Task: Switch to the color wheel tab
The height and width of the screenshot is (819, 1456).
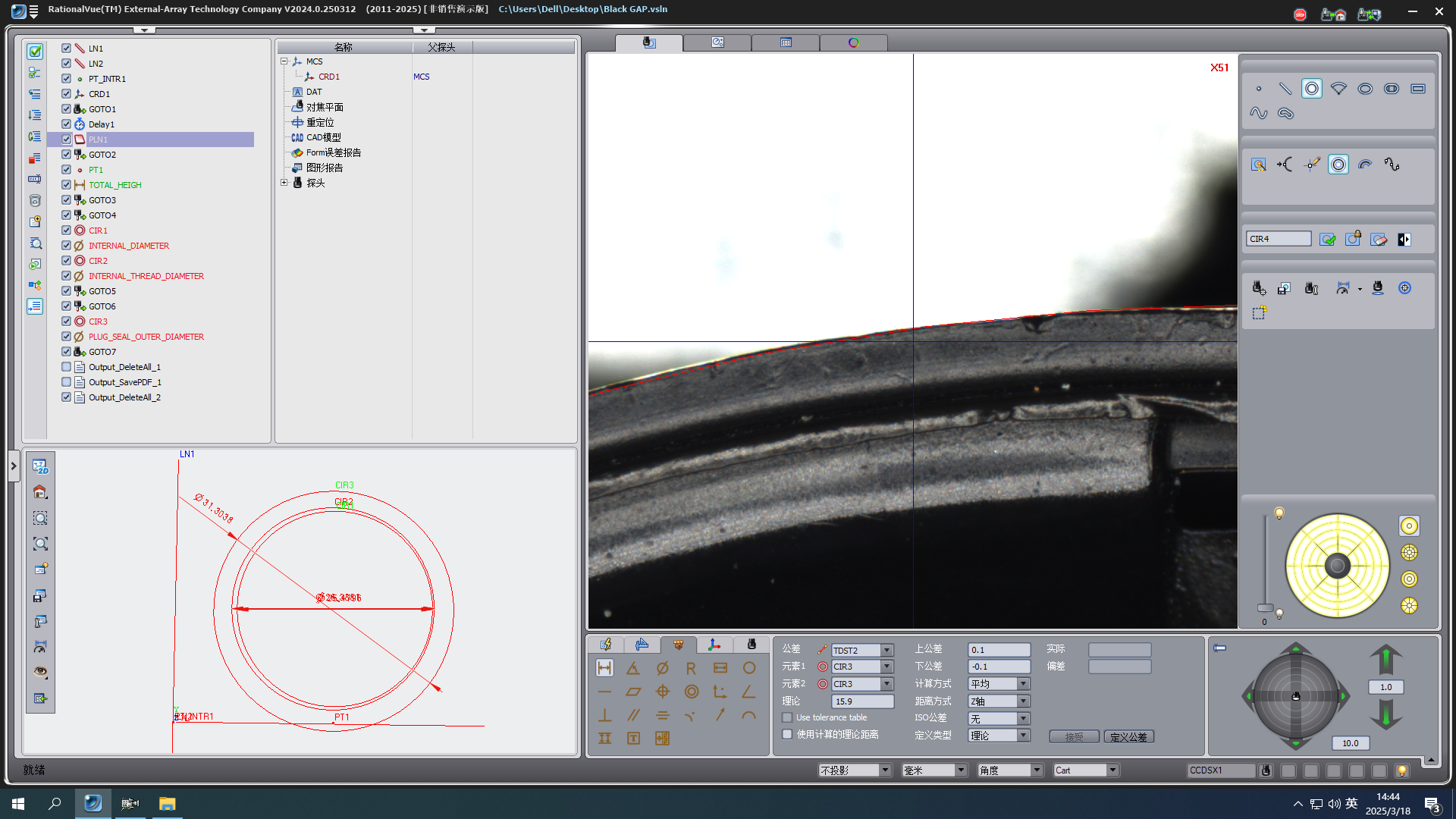Action: (x=854, y=42)
